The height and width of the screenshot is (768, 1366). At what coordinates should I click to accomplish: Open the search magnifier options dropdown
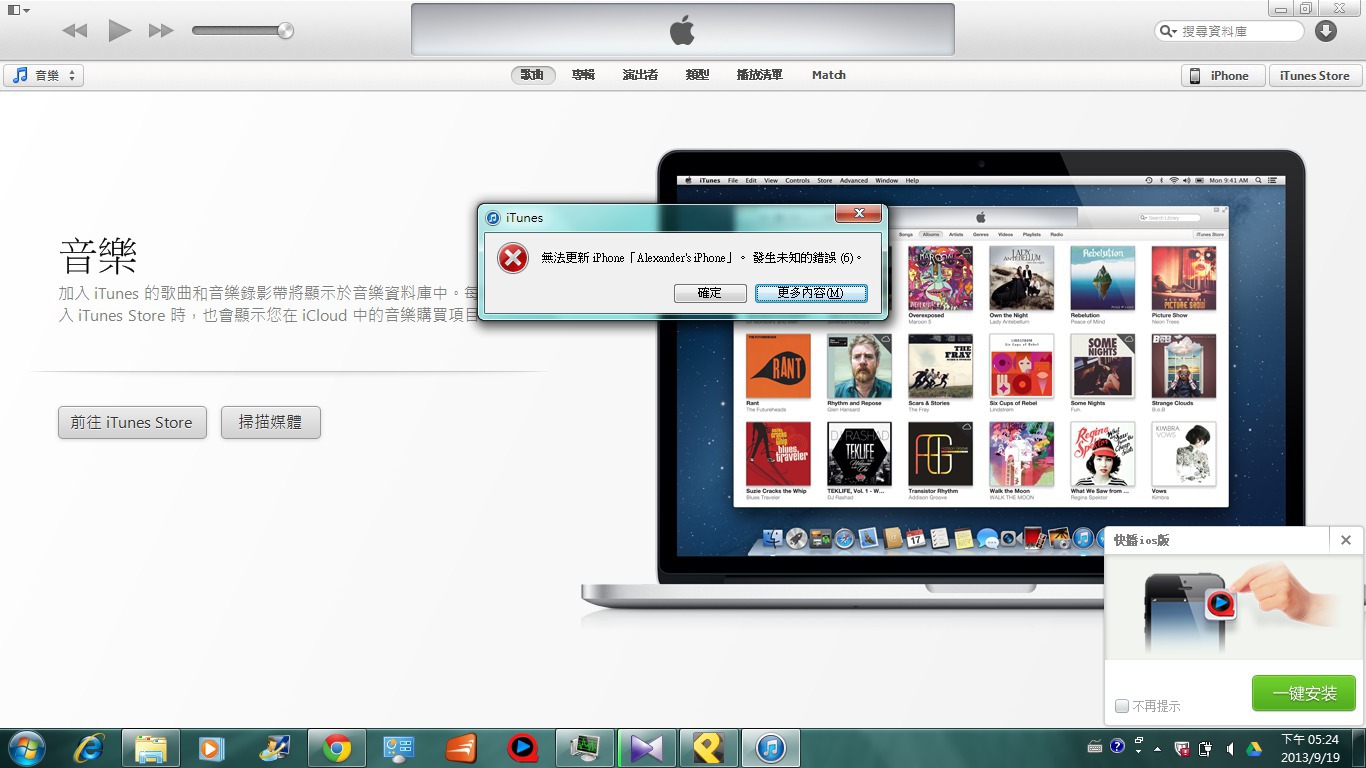click(x=1168, y=31)
